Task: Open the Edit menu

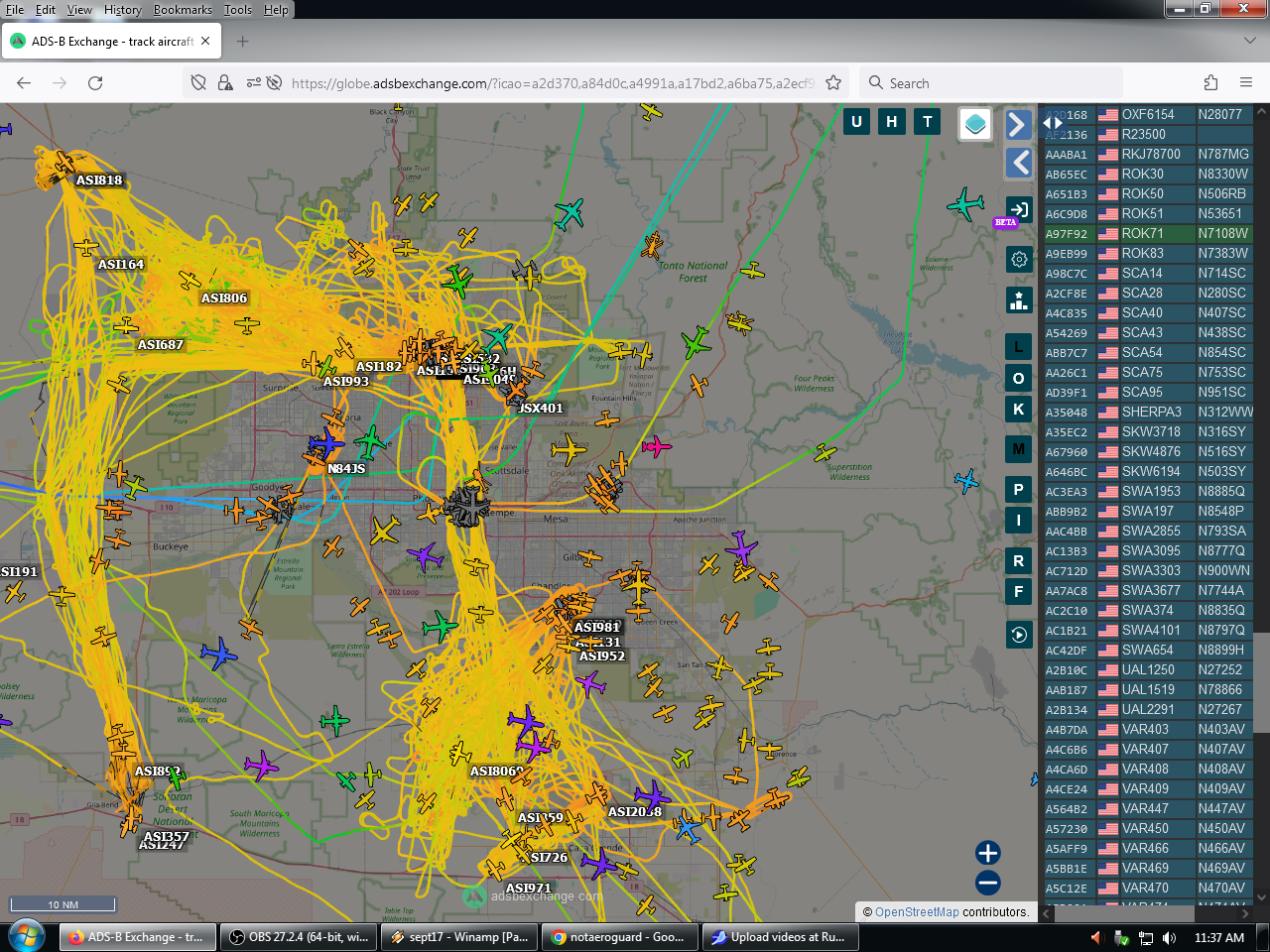Action: pos(46,10)
